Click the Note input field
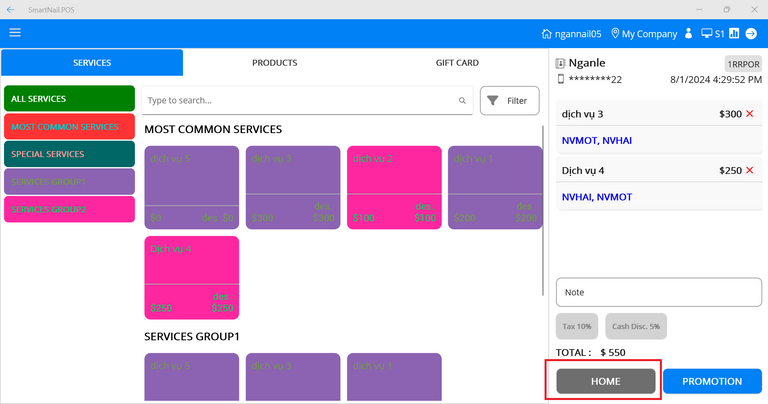Screen dimensions: 768x404 [658, 292]
